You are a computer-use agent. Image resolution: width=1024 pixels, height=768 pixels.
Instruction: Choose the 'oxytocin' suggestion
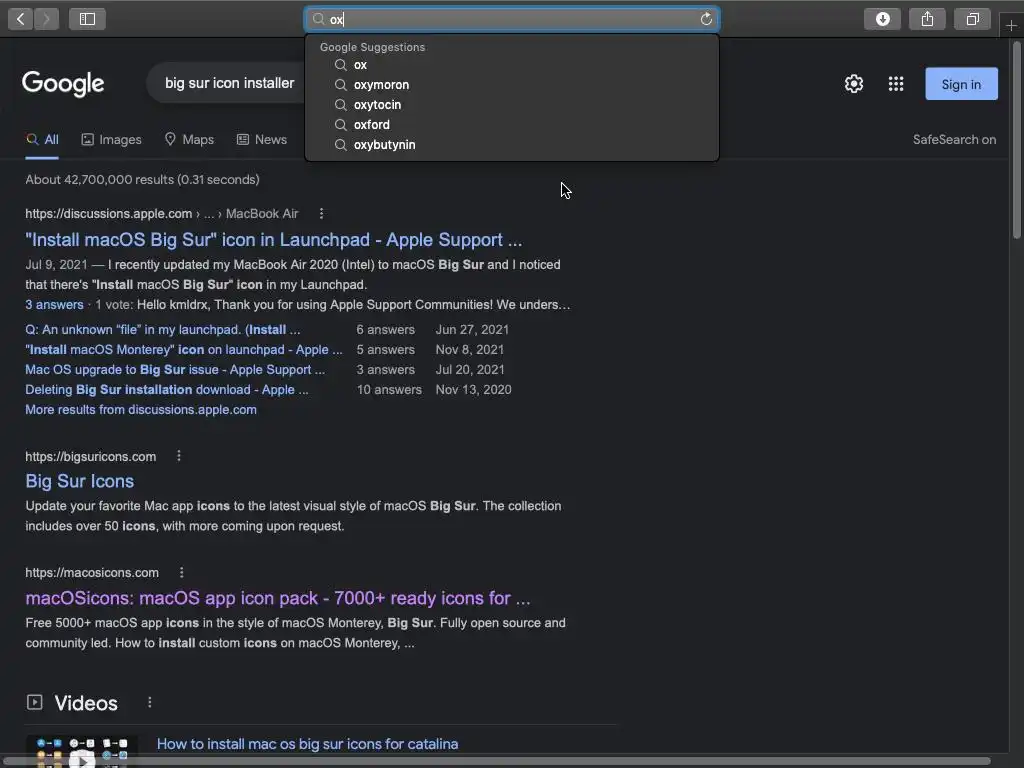pos(512,104)
